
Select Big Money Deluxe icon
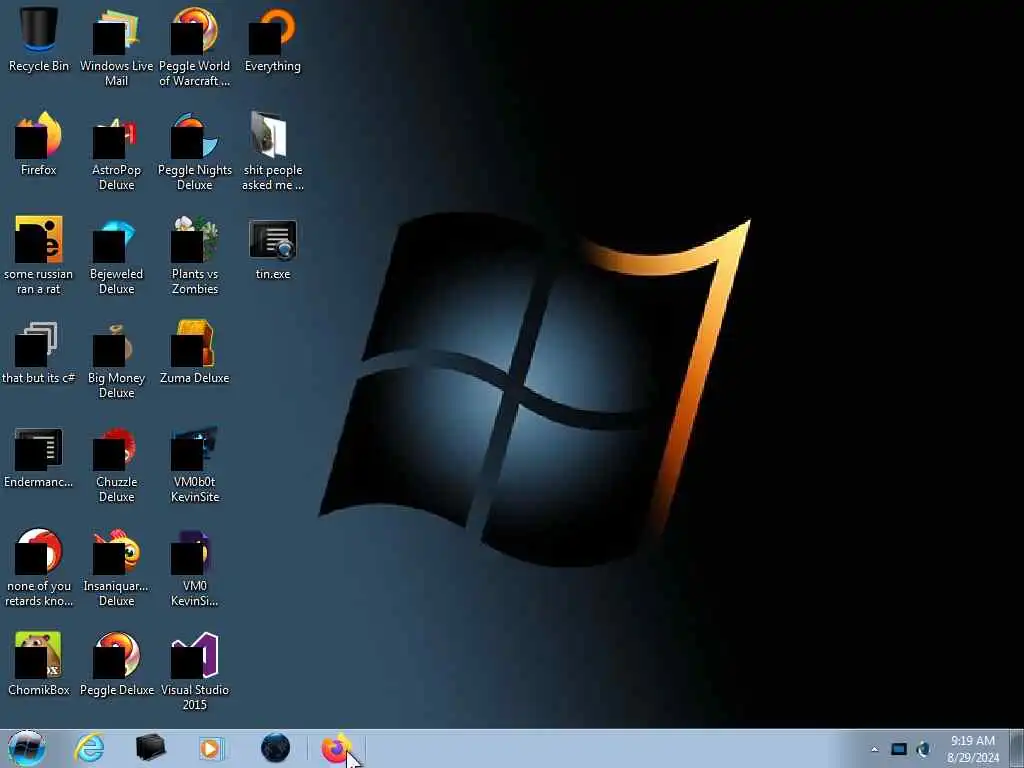tap(116, 359)
